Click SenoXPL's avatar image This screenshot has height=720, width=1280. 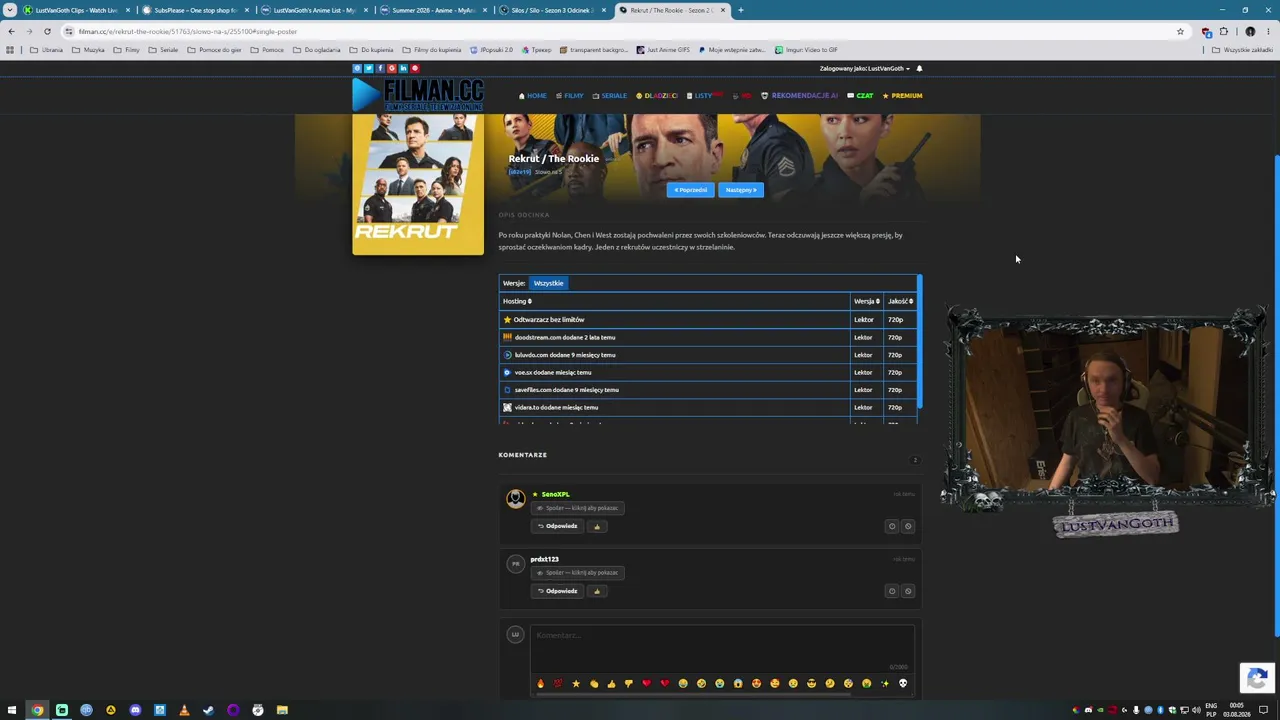point(515,498)
